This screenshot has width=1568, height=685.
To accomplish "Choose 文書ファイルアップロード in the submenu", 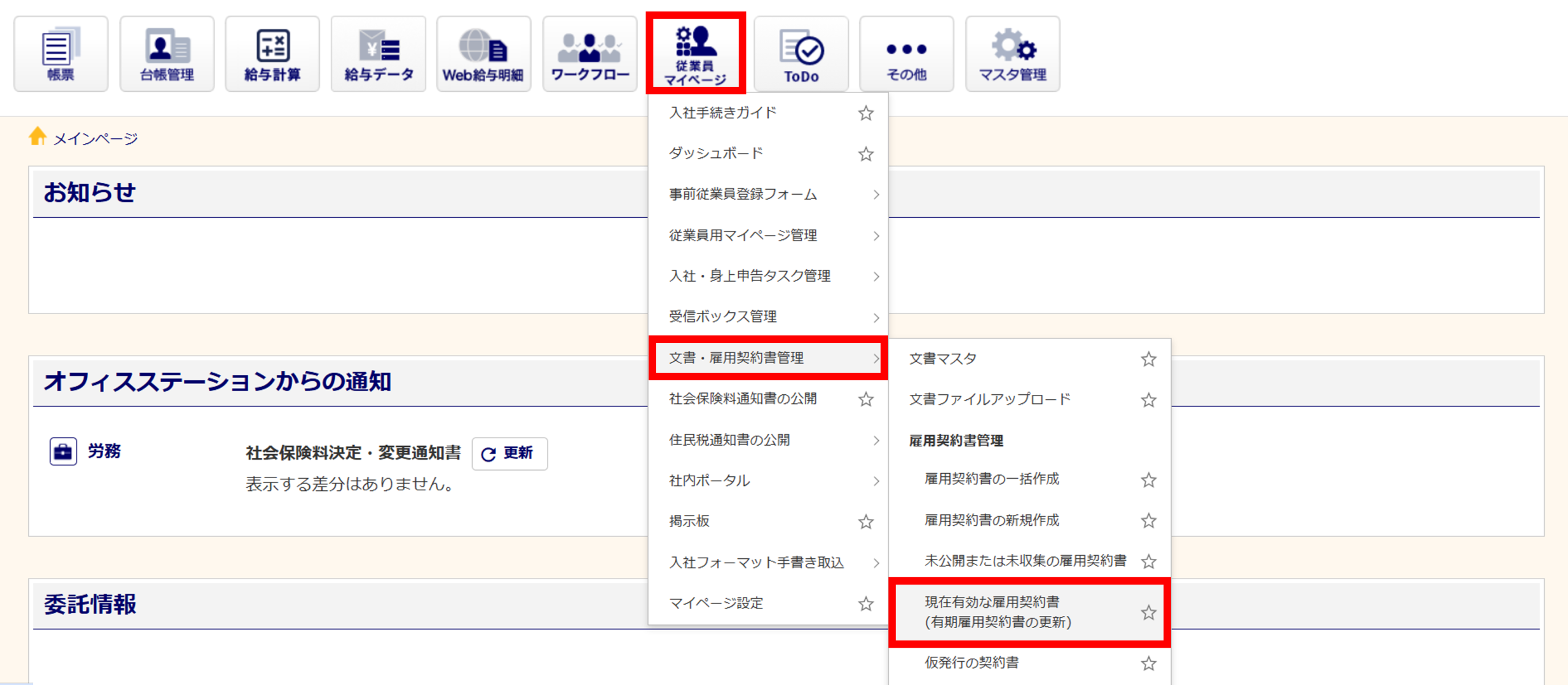I will coord(990,399).
